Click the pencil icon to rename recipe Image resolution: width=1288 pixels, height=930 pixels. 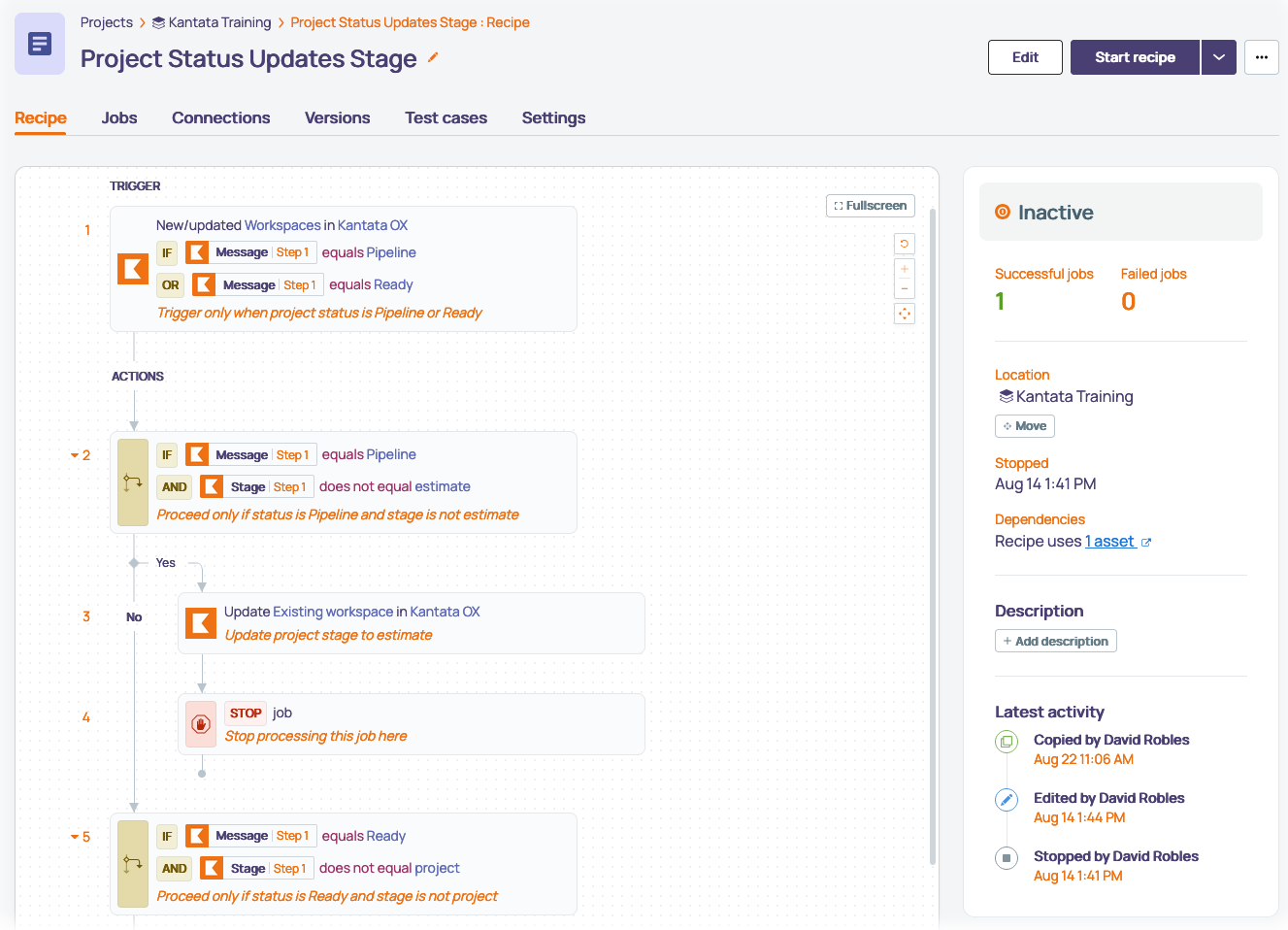click(433, 57)
